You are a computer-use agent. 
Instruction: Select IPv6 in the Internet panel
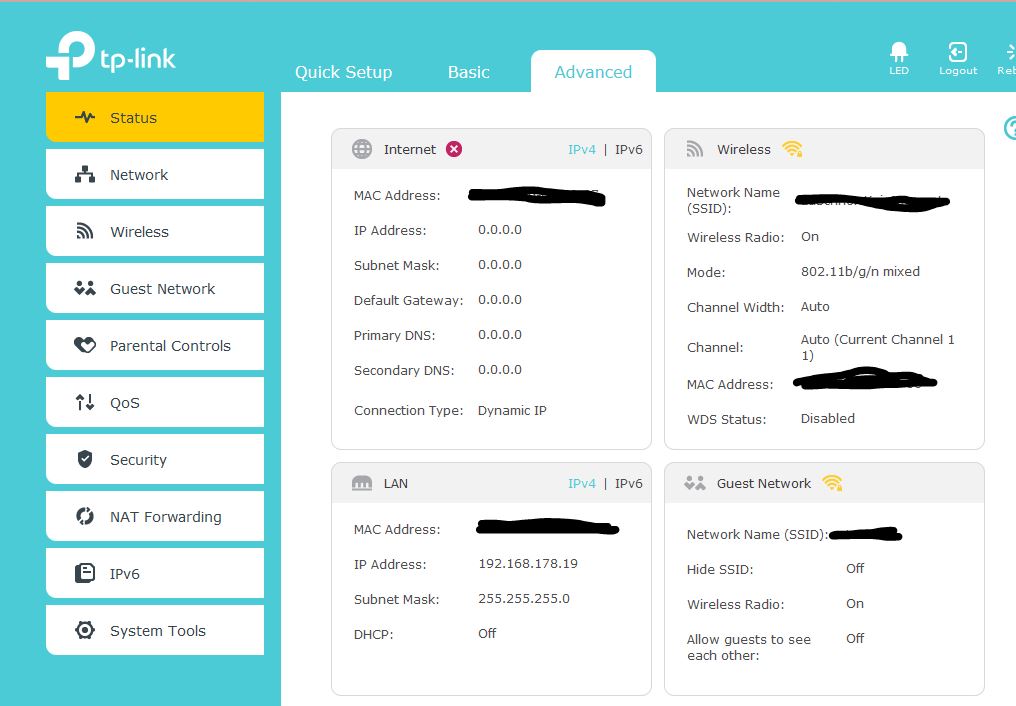pos(629,150)
